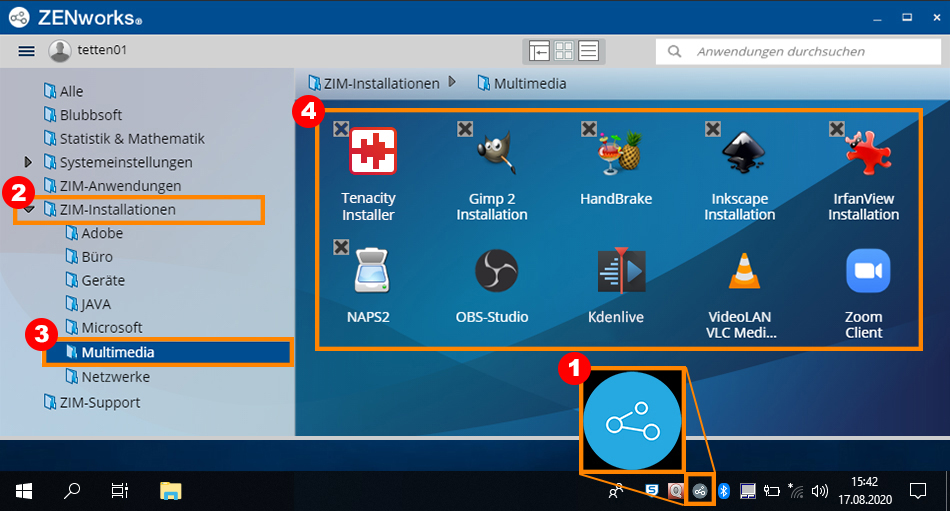Select the ZIM-Installationen folder
Screen dimensions: 950x511
click(110, 210)
